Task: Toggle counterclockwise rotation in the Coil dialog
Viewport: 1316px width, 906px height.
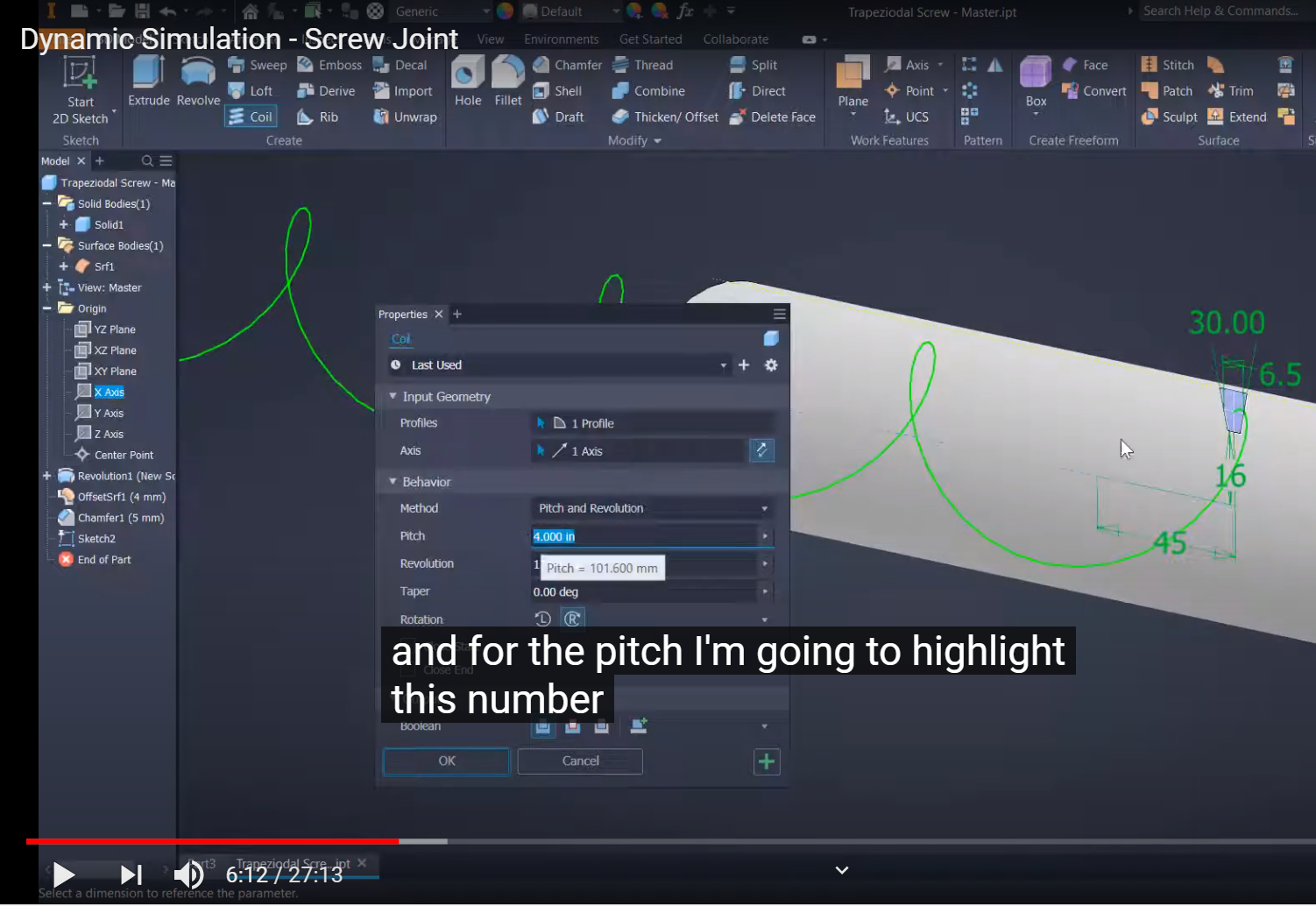Action: tap(543, 618)
